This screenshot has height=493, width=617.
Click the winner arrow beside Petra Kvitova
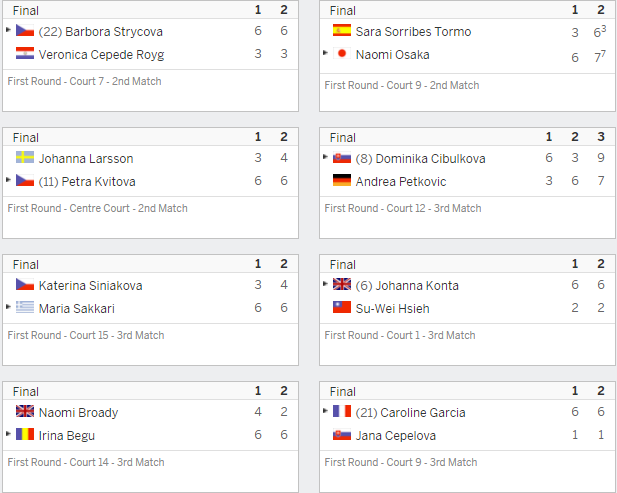click(8, 180)
